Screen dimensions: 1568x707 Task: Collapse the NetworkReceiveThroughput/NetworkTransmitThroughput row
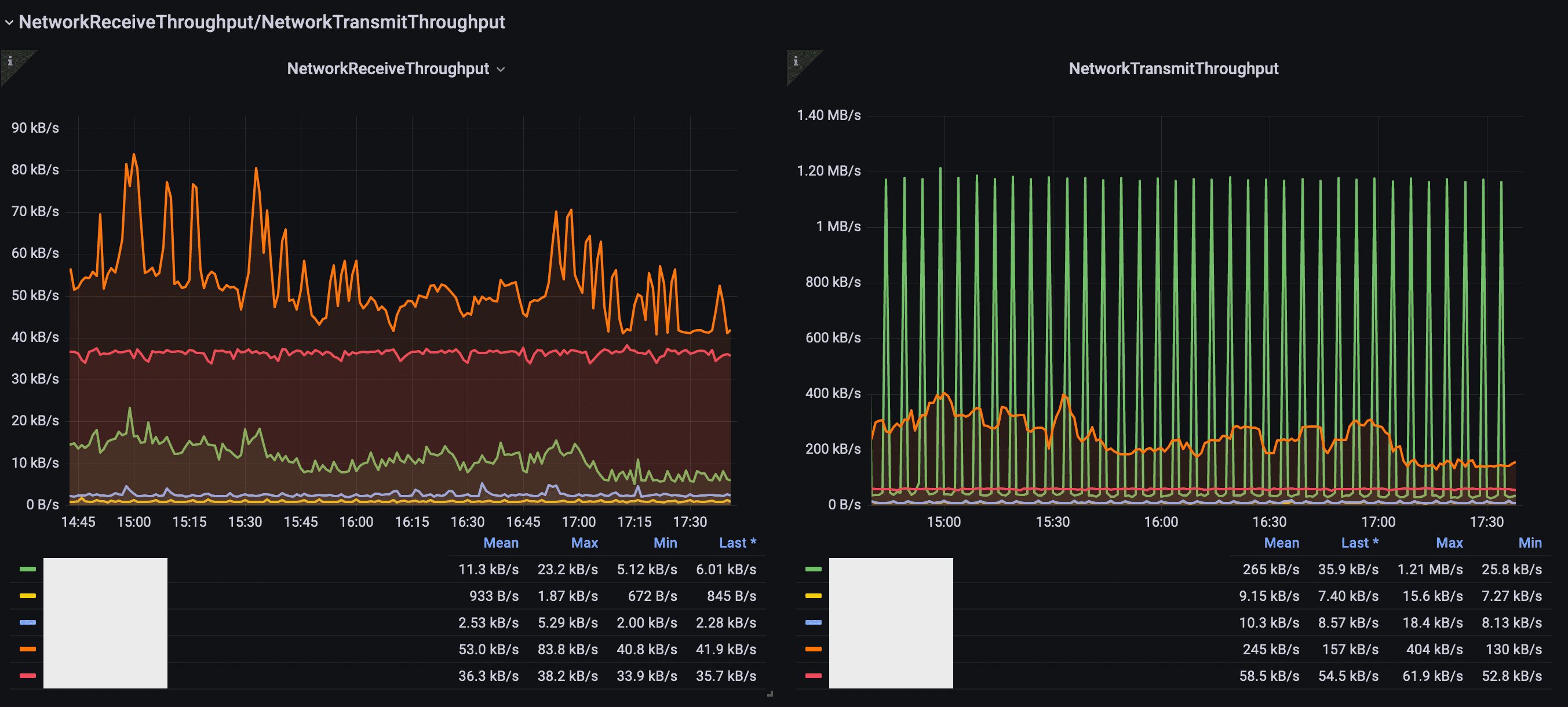(x=9, y=23)
